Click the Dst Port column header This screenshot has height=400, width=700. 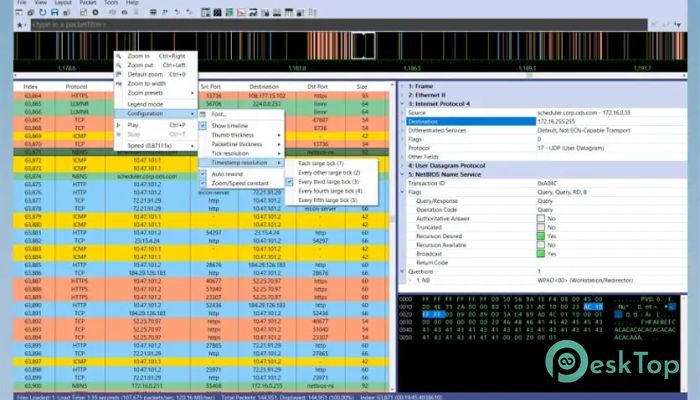[x=317, y=87]
